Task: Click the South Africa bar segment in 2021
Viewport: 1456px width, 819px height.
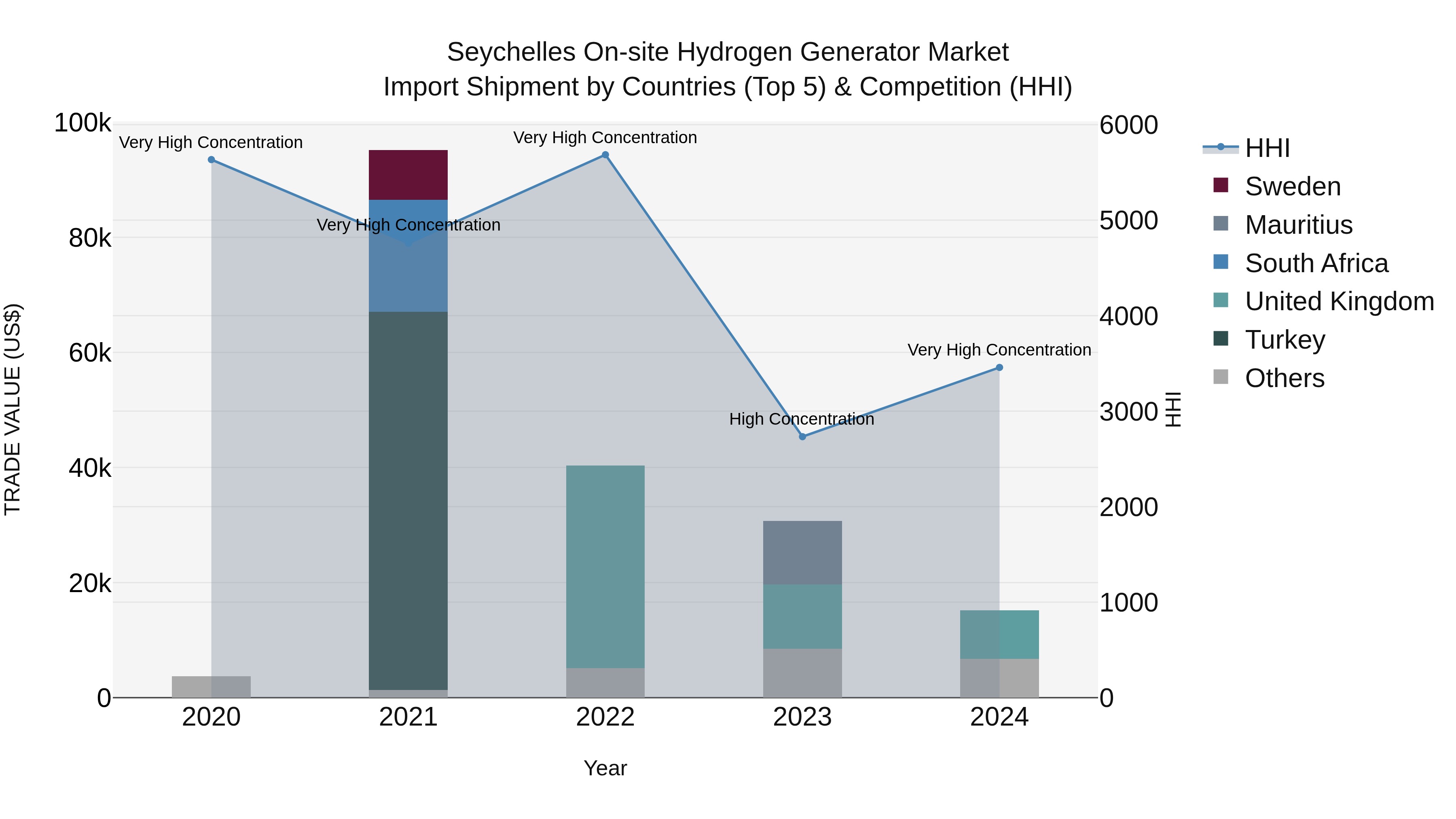Action: click(408, 256)
